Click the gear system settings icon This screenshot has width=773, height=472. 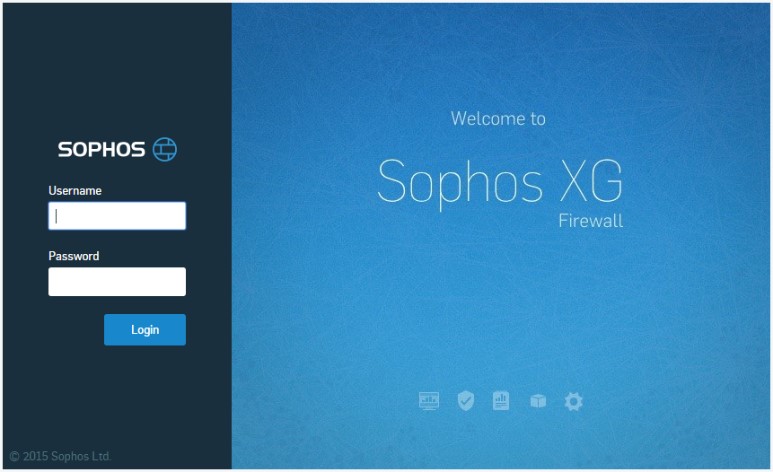(573, 401)
